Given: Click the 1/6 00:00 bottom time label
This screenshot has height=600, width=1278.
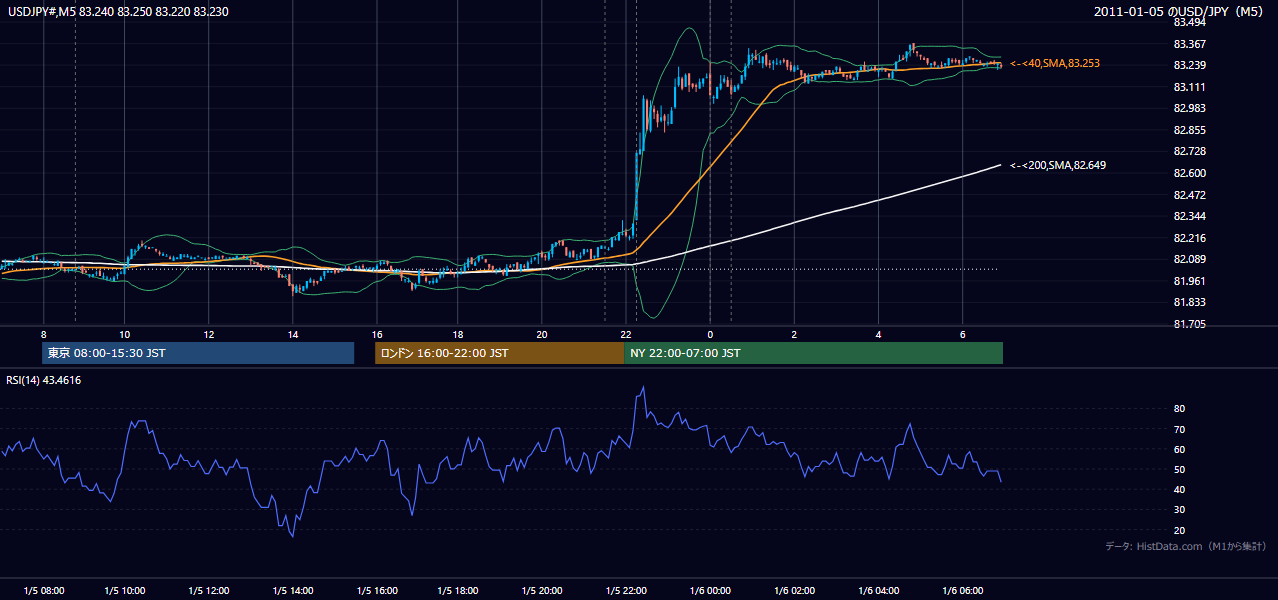Looking at the screenshot, I should point(712,591).
